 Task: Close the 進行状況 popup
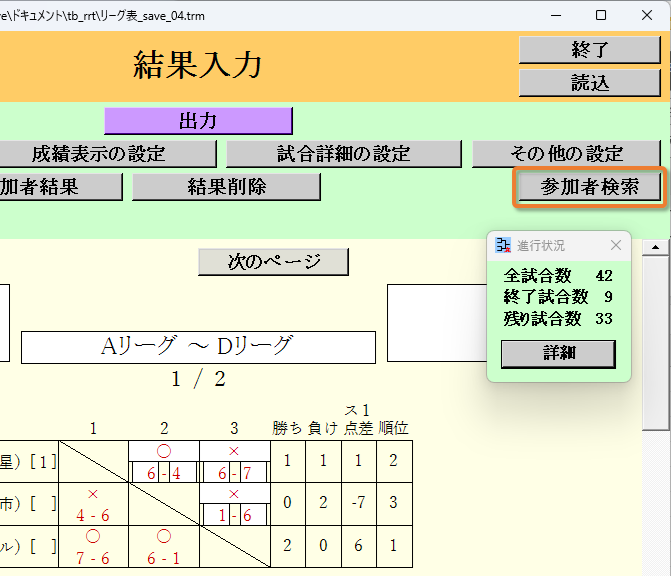[616, 245]
